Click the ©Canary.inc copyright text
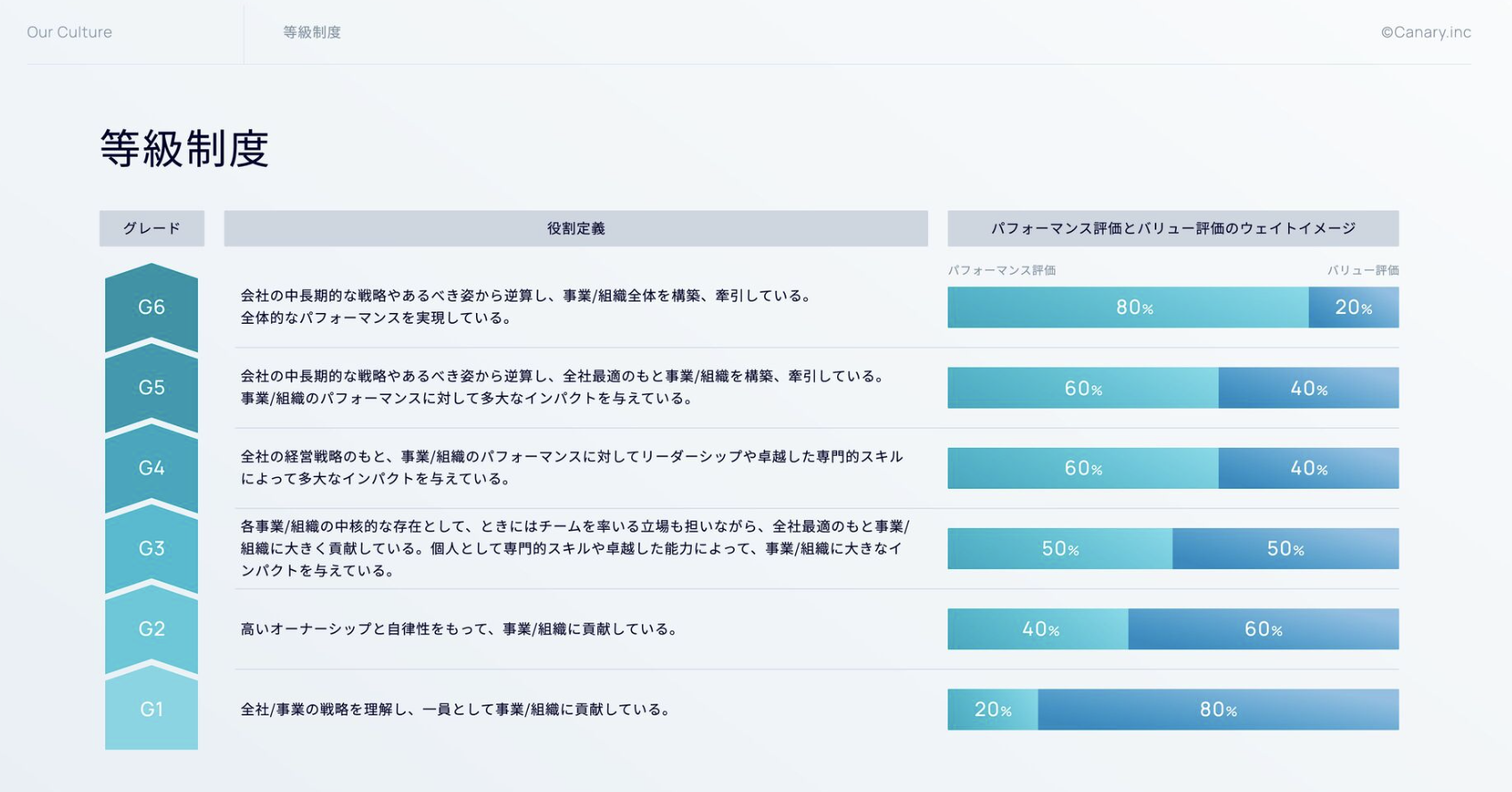Viewport: 1512px width, 792px height. 1426,32
